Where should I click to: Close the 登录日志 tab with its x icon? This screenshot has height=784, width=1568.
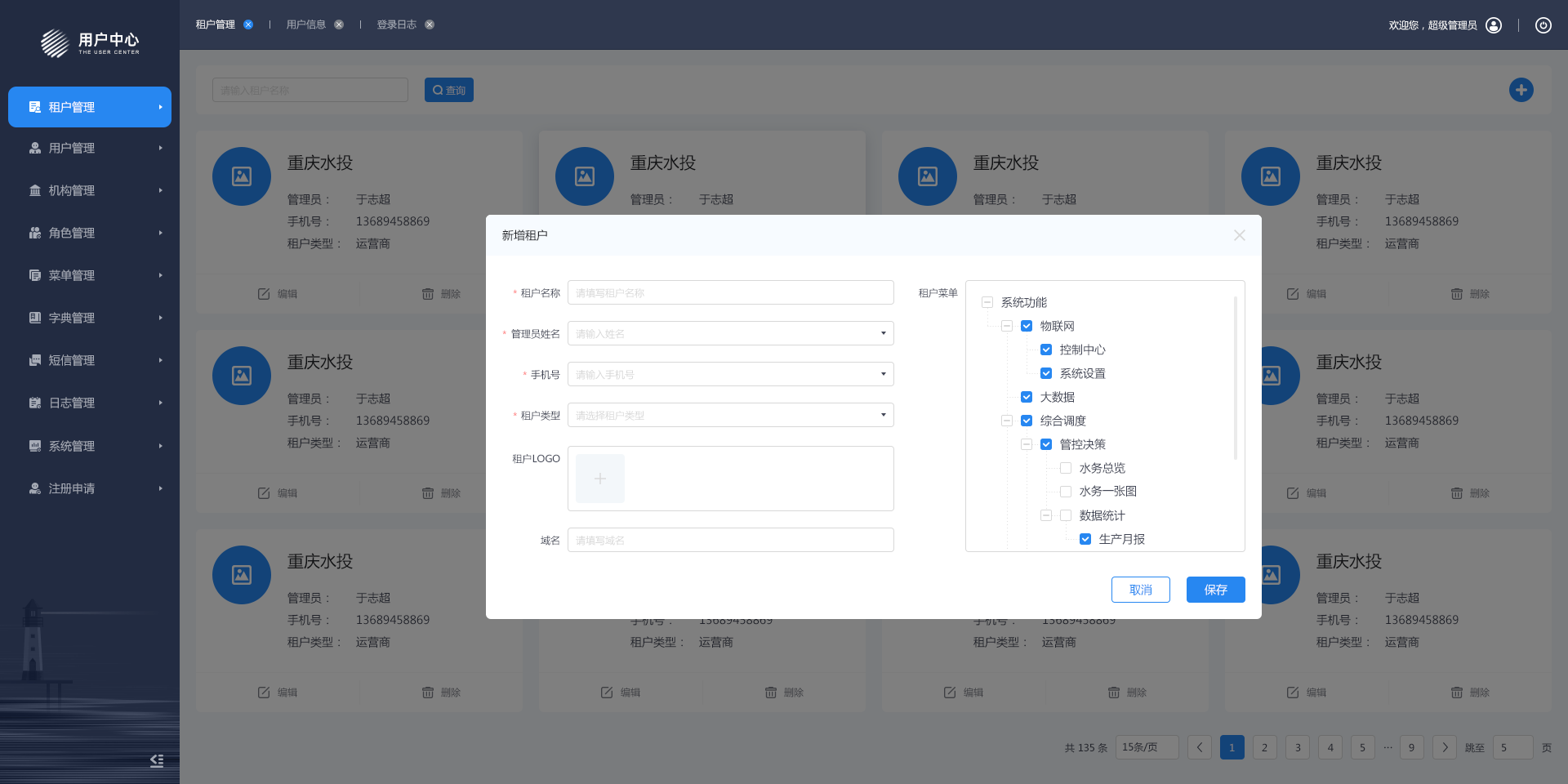pos(430,24)
